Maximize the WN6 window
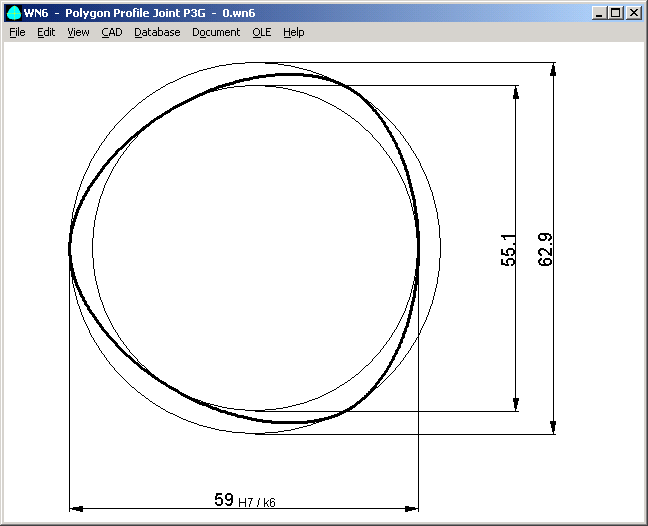Screen dimensions: 648x526 (x=614, y=13)
